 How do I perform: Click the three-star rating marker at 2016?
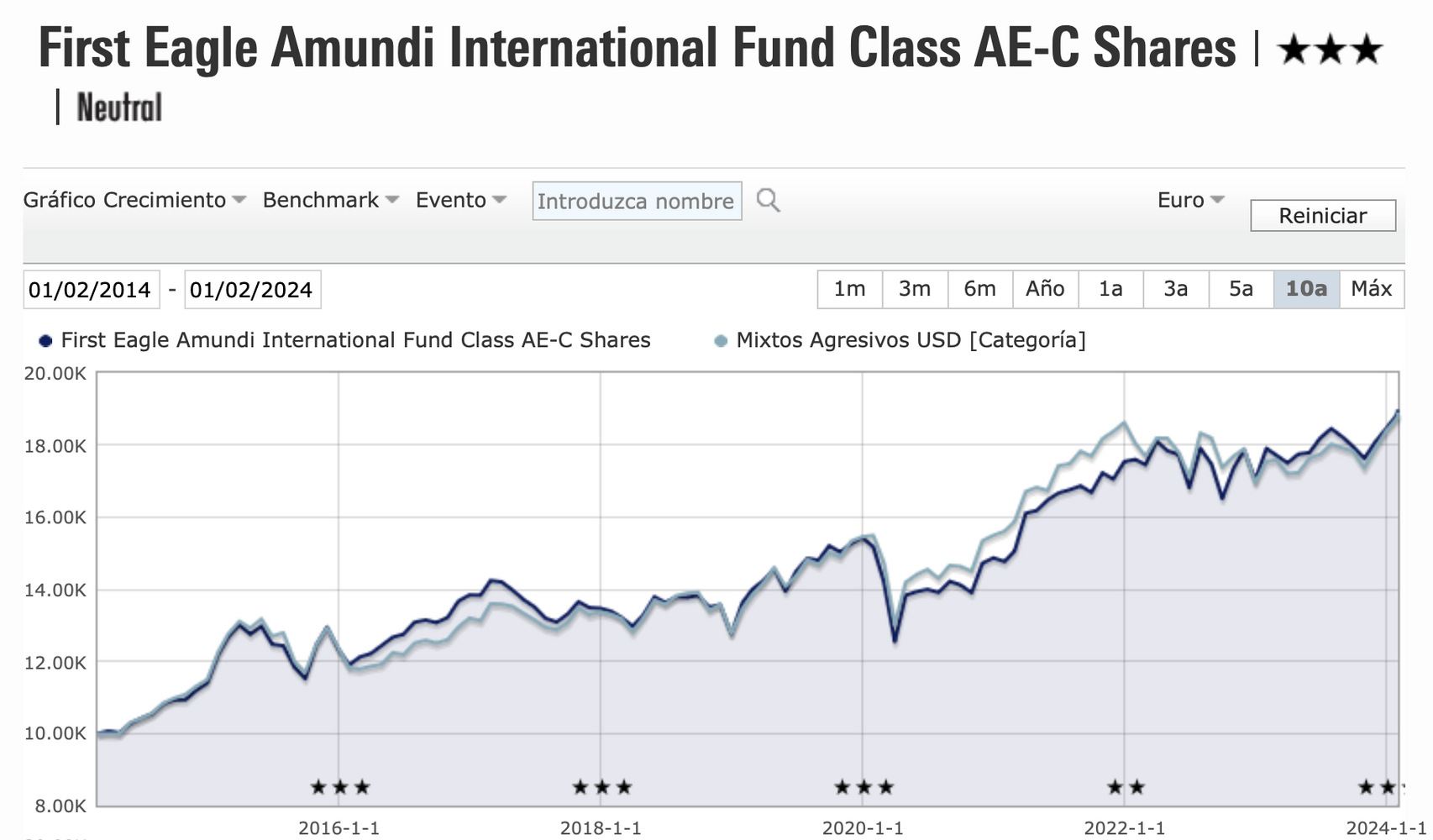tap(339, 787)
